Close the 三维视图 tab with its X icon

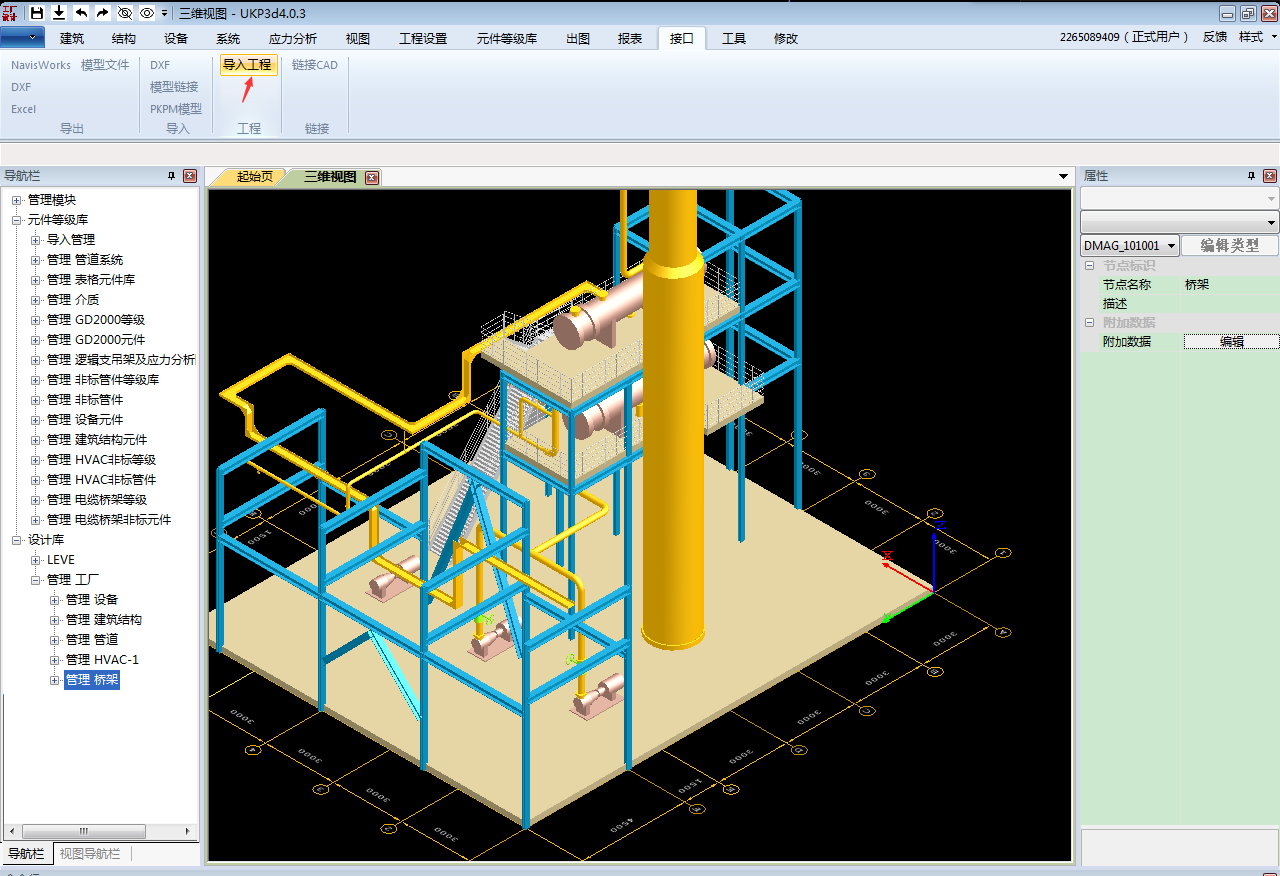(372, 177)
